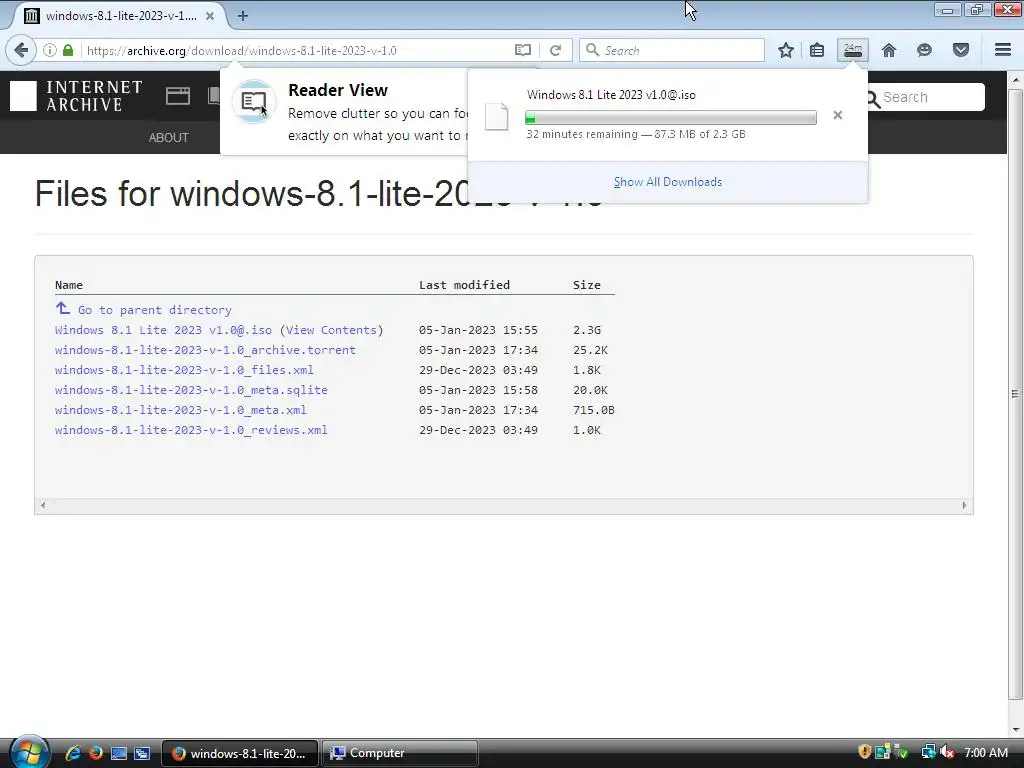The height and width of the screenshot is (768, 1024).
Task: Click the file listing horizontal scrollbar
Action: [x=504, y=505]
